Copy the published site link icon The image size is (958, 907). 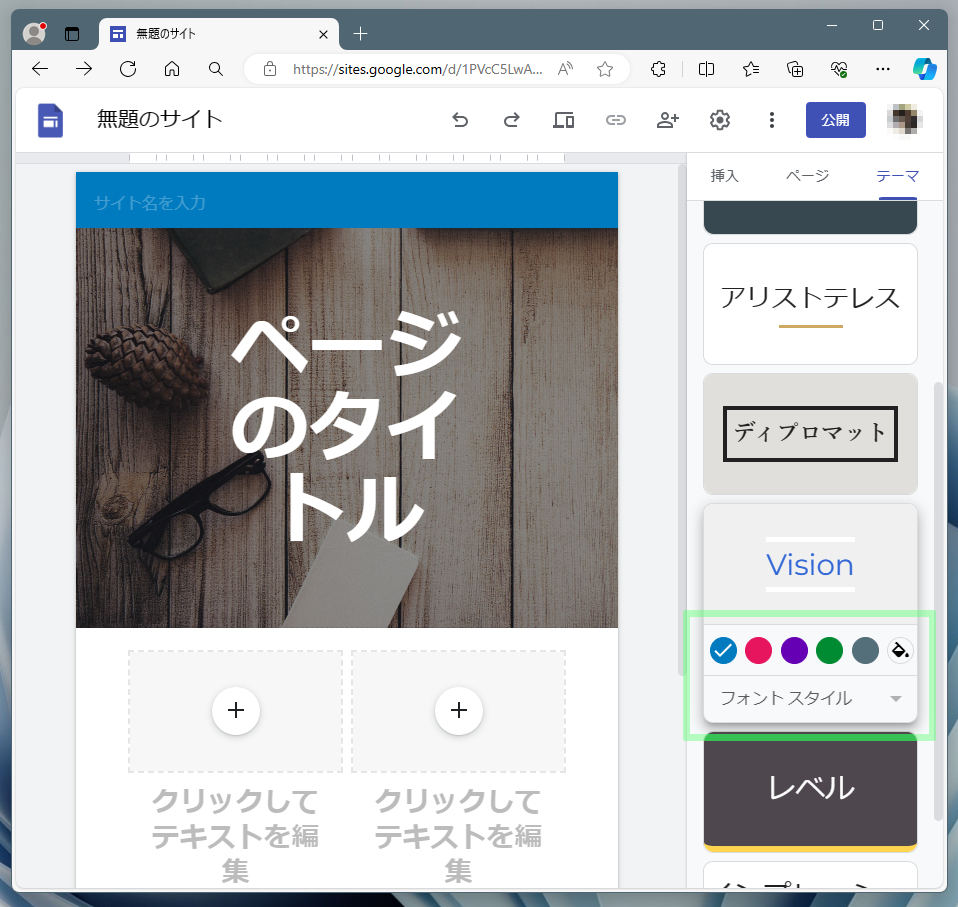(x=615, y=120)
